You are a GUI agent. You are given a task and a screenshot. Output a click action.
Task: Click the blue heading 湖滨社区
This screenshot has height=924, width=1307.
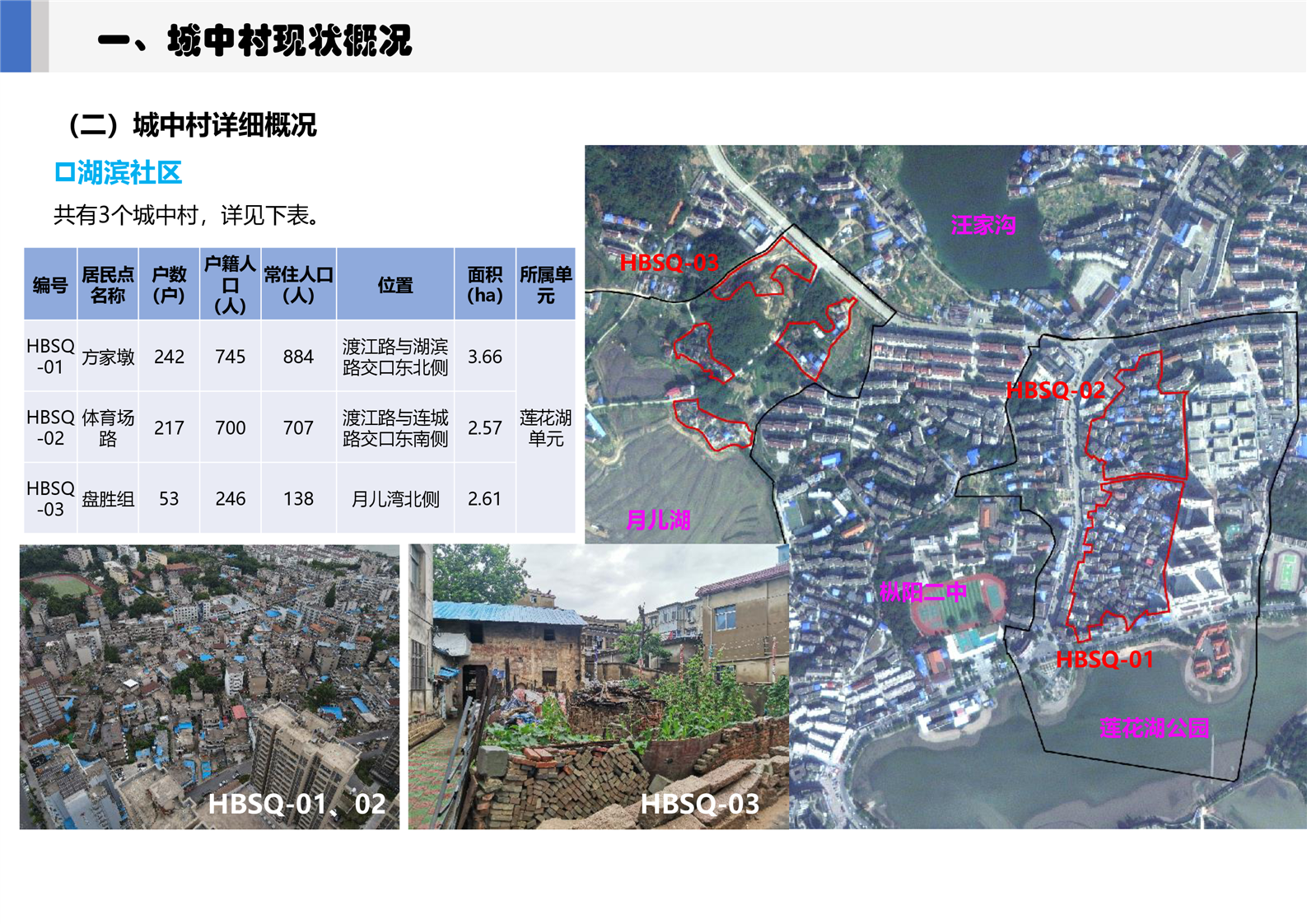(x=118, y=172)
